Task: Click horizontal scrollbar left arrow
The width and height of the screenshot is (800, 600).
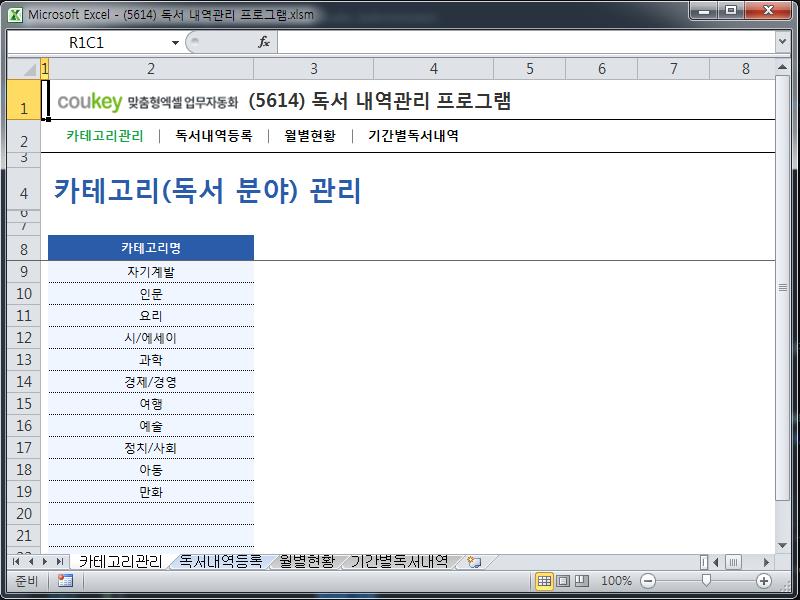Action: (716, 562)
